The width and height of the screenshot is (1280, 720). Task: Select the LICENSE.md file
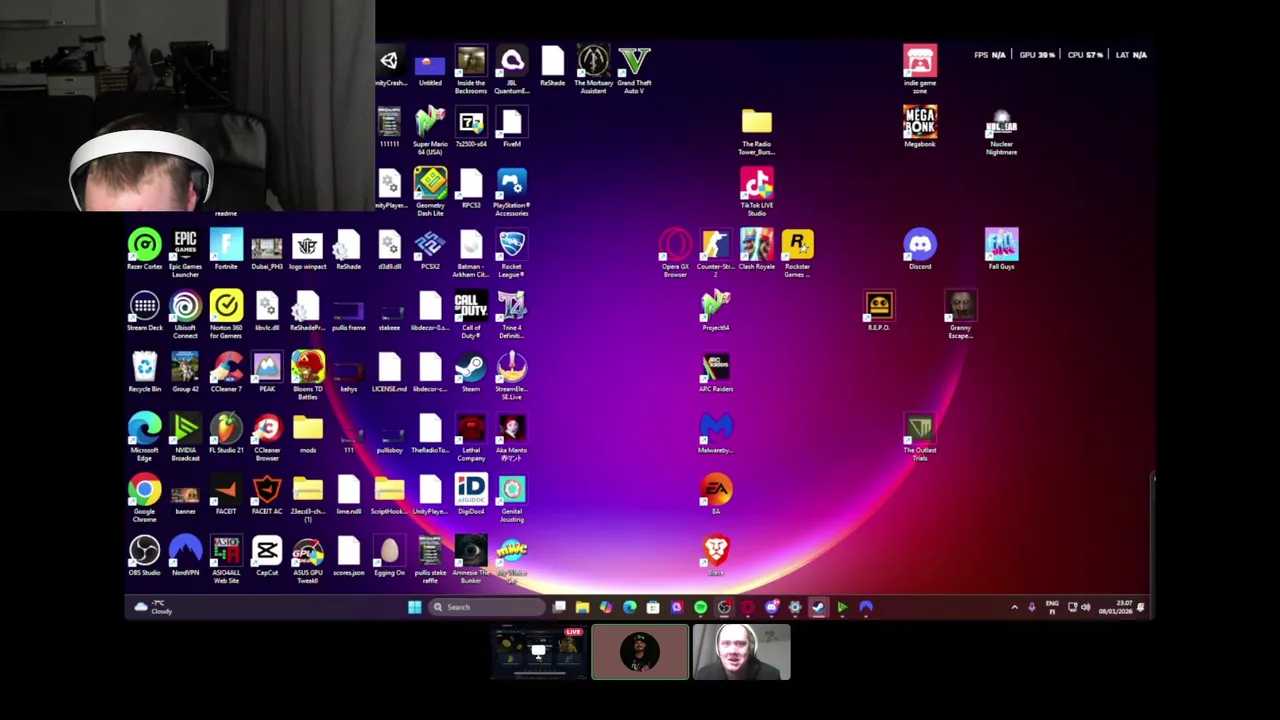389,371
